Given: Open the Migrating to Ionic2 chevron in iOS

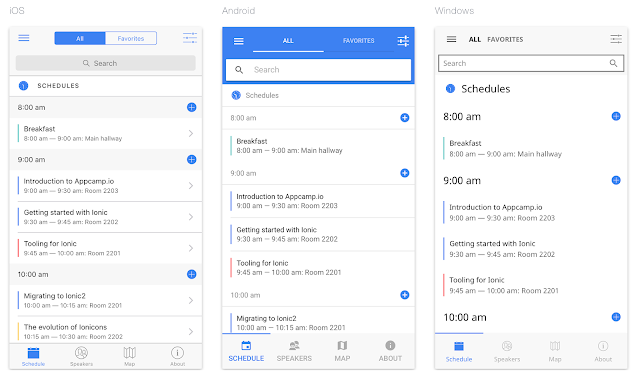Looking at the screenshot, I should coord(191,300).
